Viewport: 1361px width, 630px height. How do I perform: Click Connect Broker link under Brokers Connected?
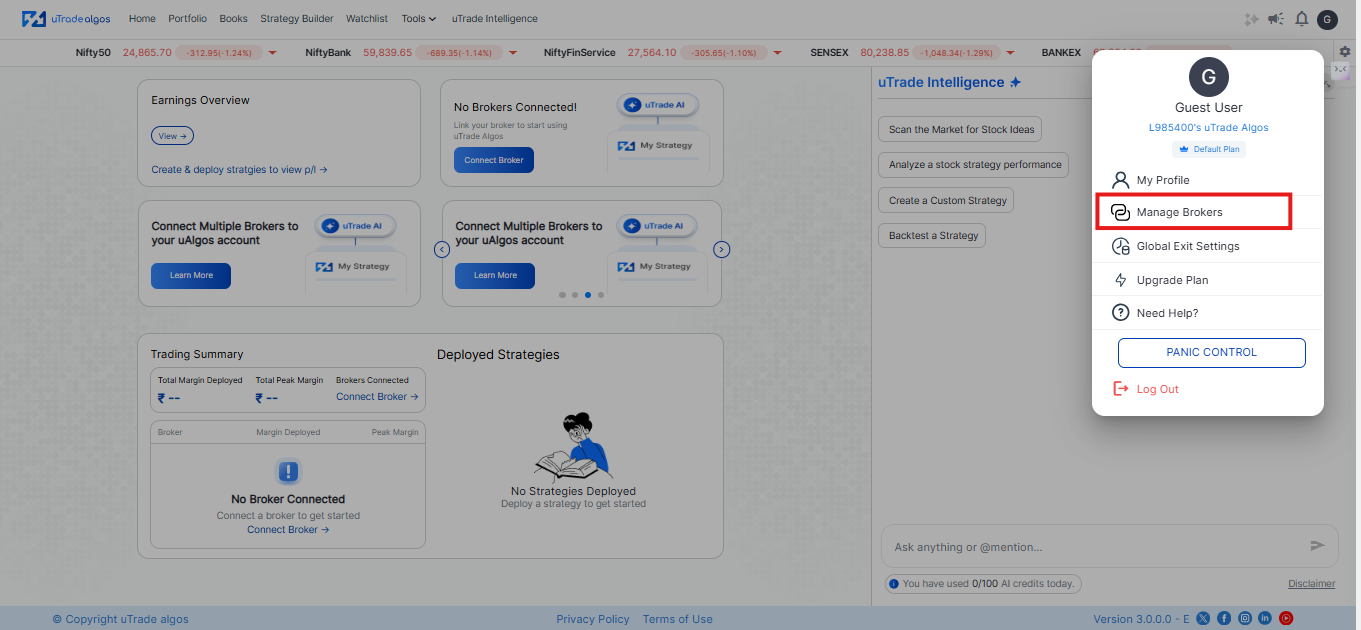377,397
